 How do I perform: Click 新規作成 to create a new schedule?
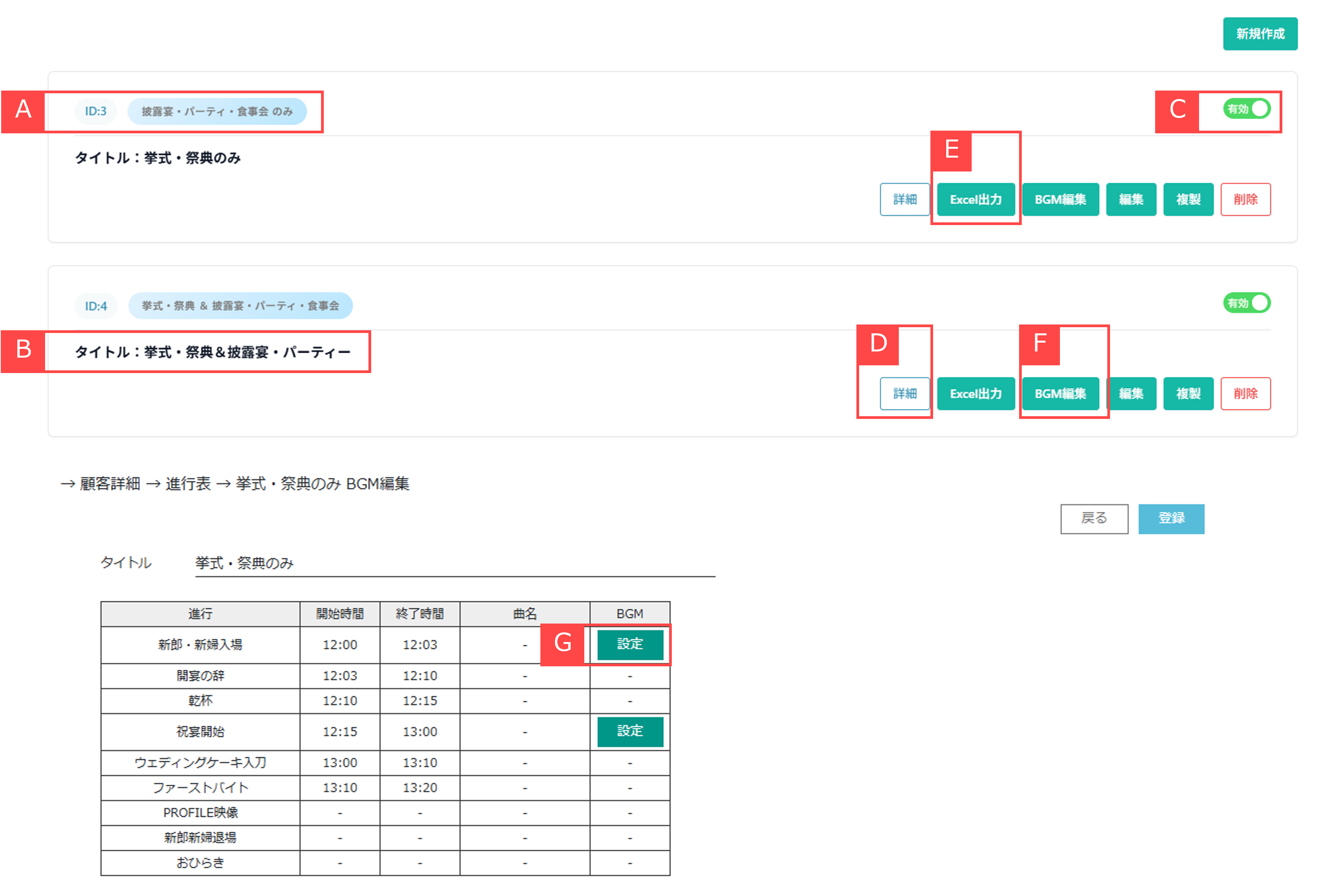(1260, 34)
